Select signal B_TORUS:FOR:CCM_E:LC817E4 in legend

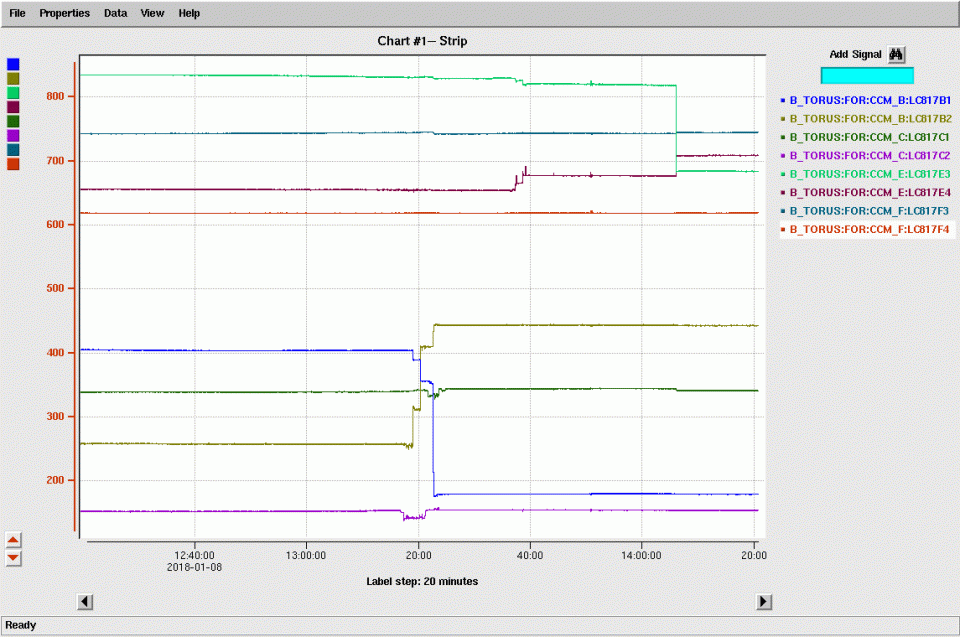[x=866, y=192]
